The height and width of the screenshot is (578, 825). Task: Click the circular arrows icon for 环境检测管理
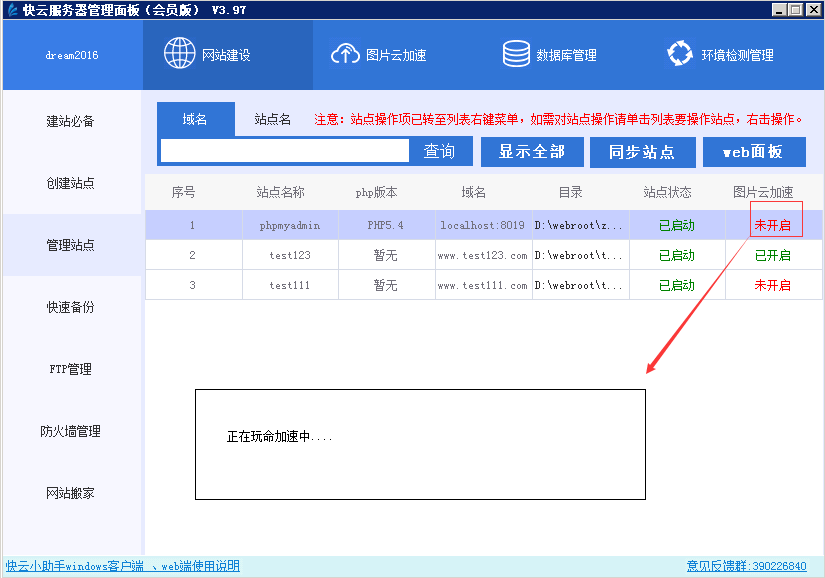tap(680, 54)
